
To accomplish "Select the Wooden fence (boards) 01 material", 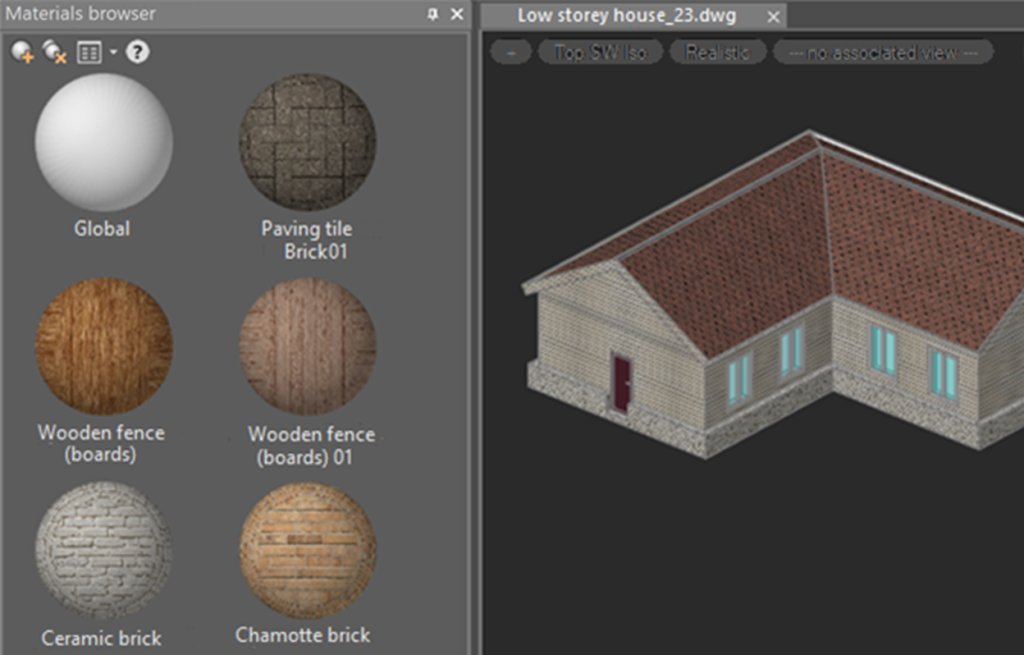I will click(307, 346).
